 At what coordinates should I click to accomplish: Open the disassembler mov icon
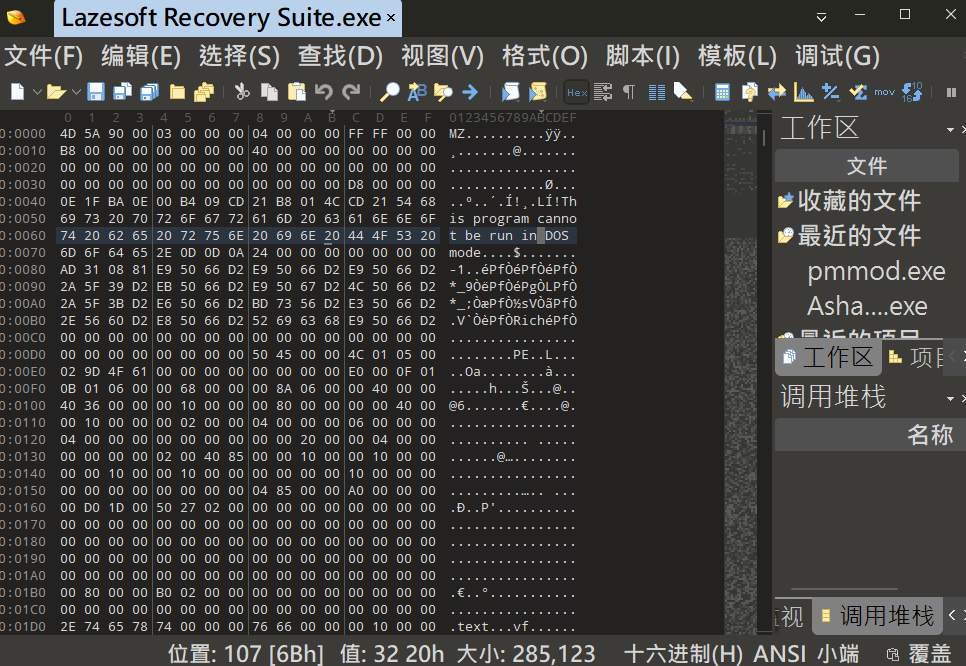click(x=884, y=92)
